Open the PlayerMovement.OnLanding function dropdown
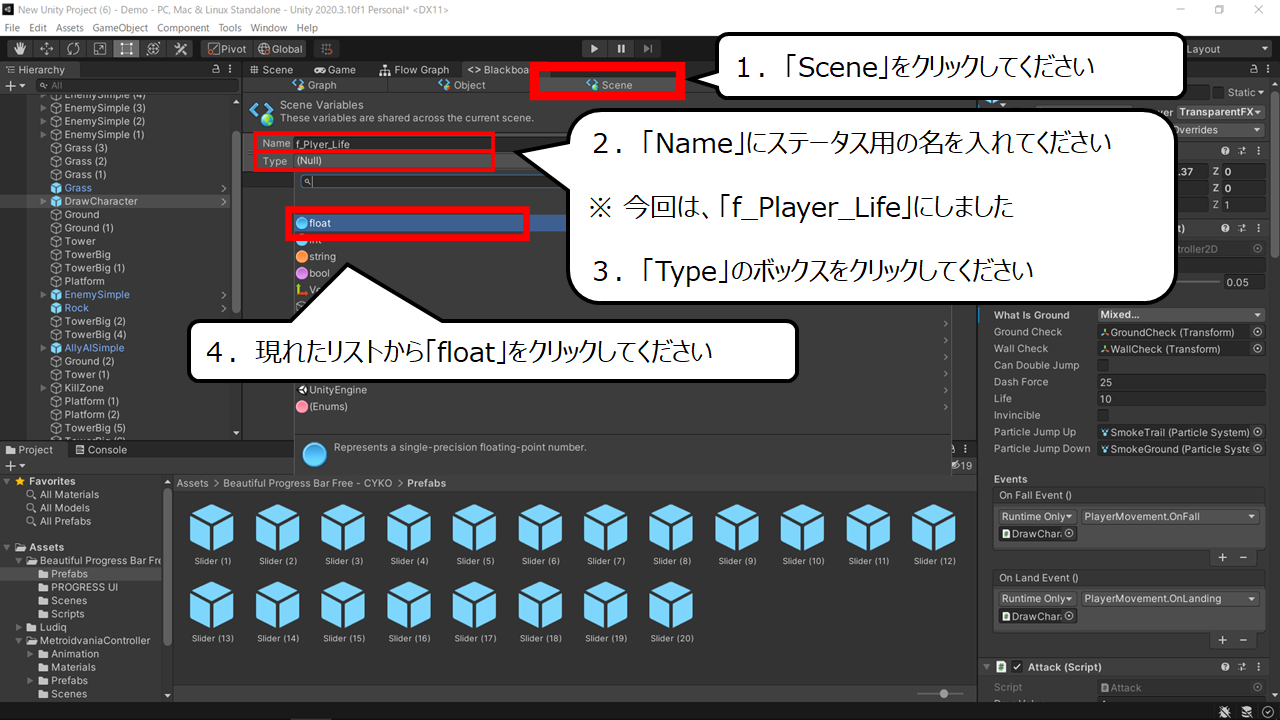The height and width of the screenshot is (720, 1280). point(1170,598)
